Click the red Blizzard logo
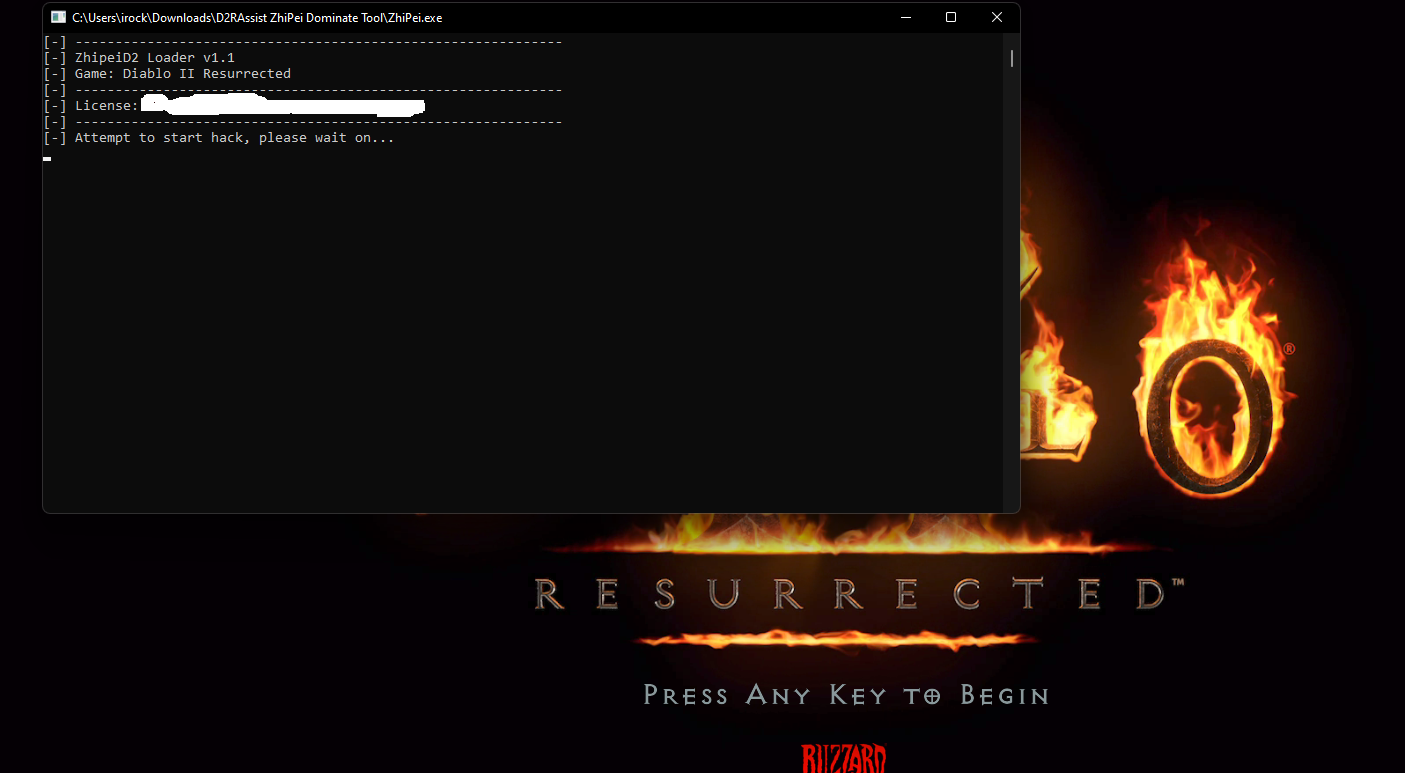 coord(843,758)
